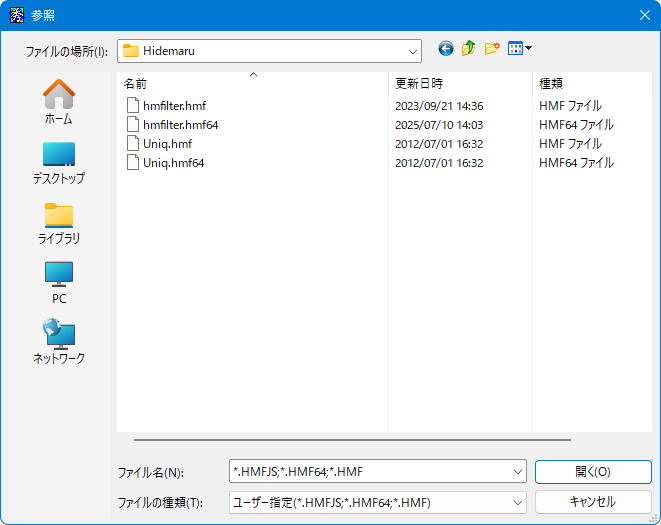Open デスクトップ in the places bar
This screenshot has height=525, width=661.
[59, 162]
